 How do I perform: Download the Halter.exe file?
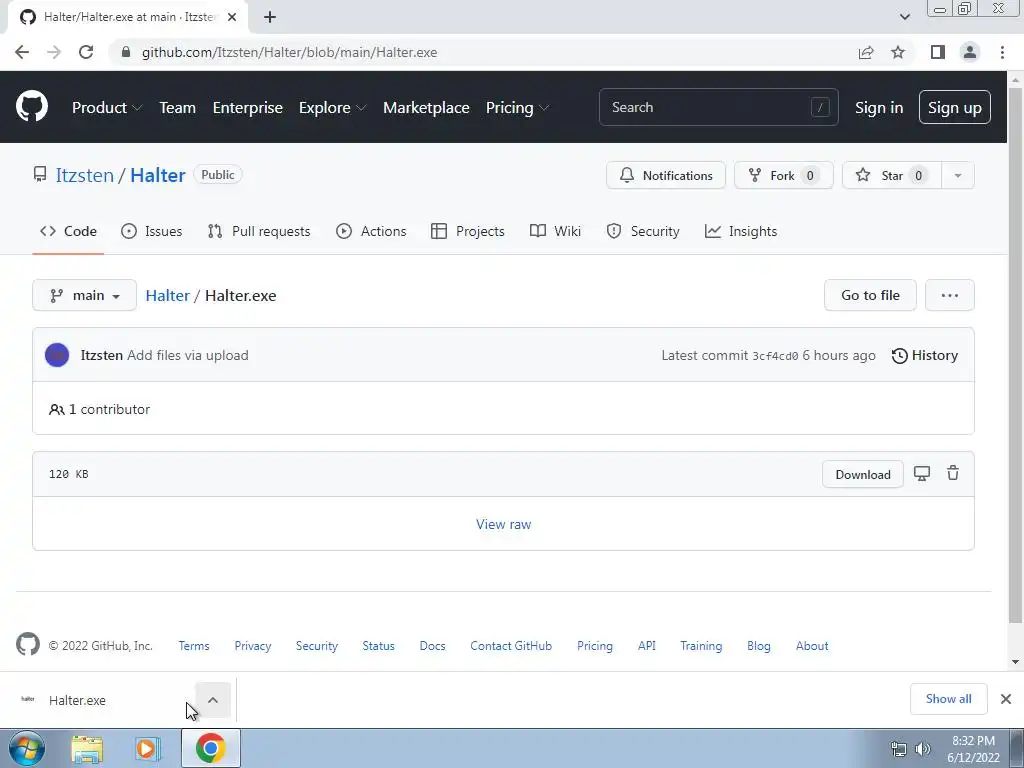coord(863,474)
